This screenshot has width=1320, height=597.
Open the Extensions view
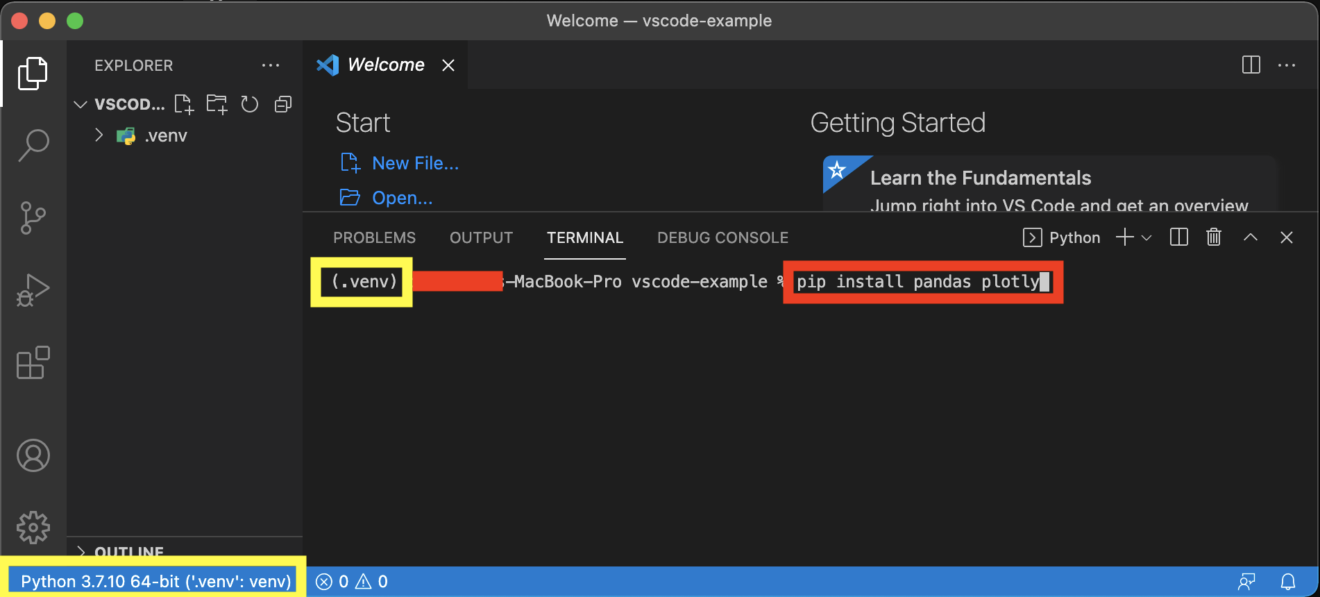click(33, 362)
